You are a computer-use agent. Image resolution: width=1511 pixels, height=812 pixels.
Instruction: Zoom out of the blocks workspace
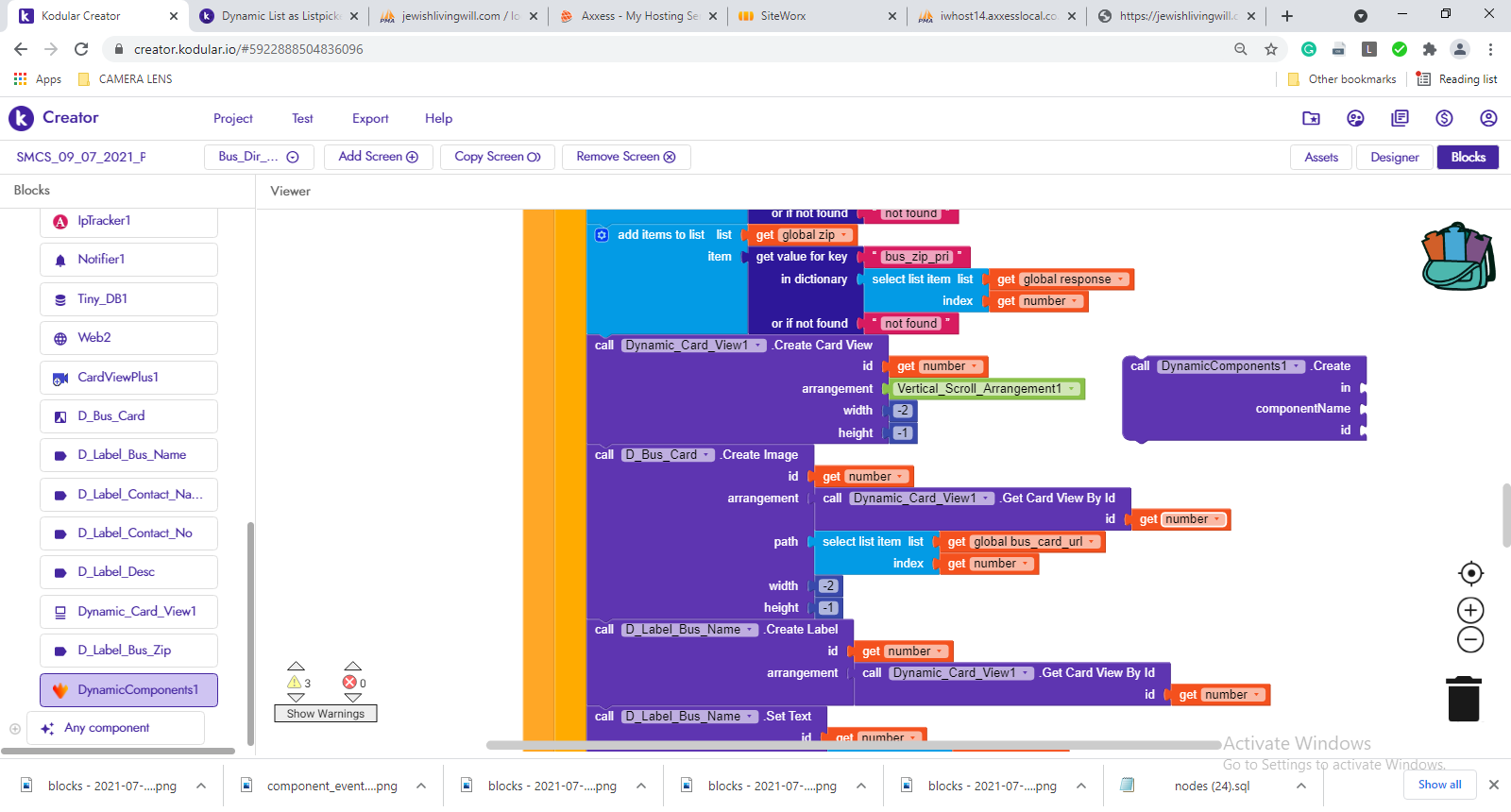click(x=1470, y=640)
